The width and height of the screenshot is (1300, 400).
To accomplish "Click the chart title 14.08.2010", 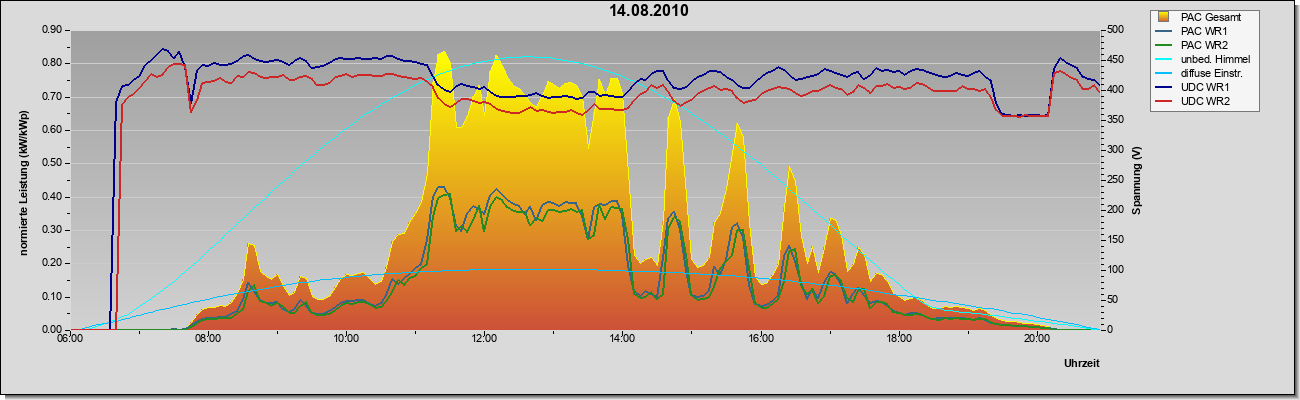I will [649, 11].
